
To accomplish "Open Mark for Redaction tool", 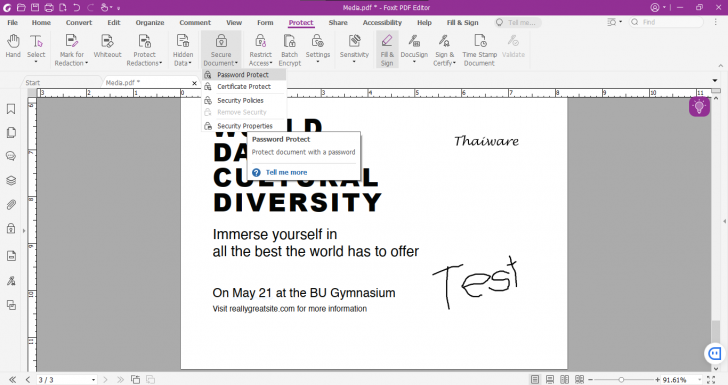I will point(71,50).
